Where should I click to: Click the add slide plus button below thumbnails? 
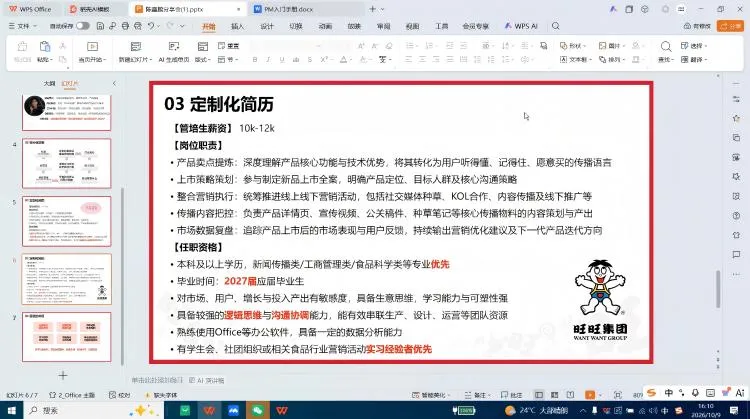[x=63, y=375]
